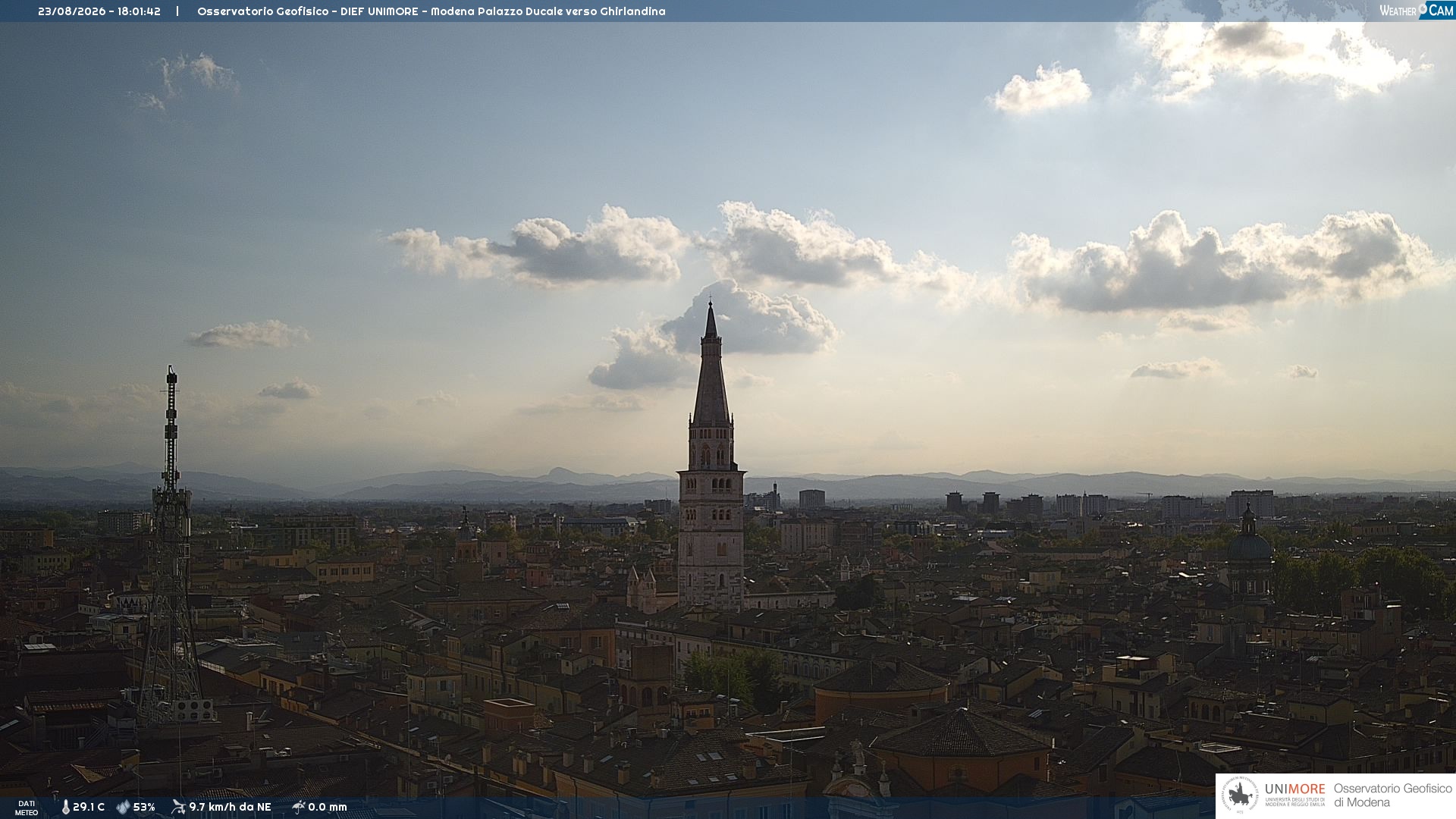The image size is (1456, 819).
Task: Click the 9.7 km/h da NE wind reading
Action: (x=230, y=808)
